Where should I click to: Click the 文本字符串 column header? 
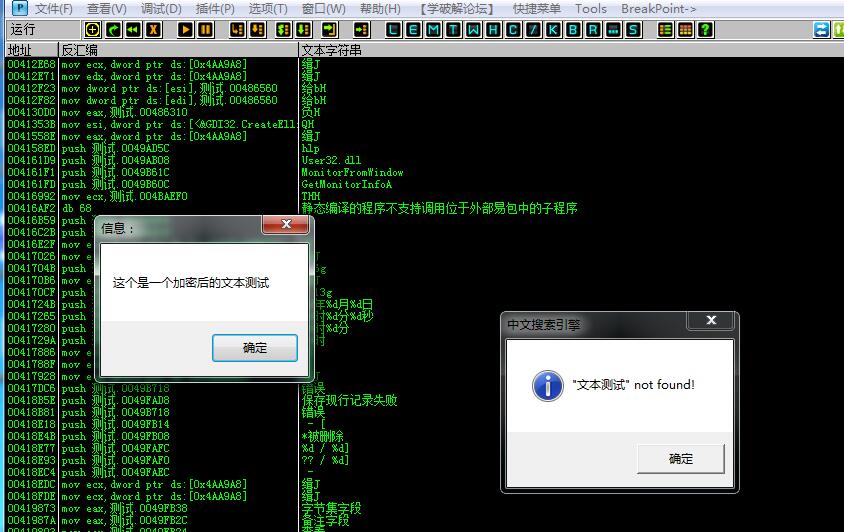(x=331, y=49)
